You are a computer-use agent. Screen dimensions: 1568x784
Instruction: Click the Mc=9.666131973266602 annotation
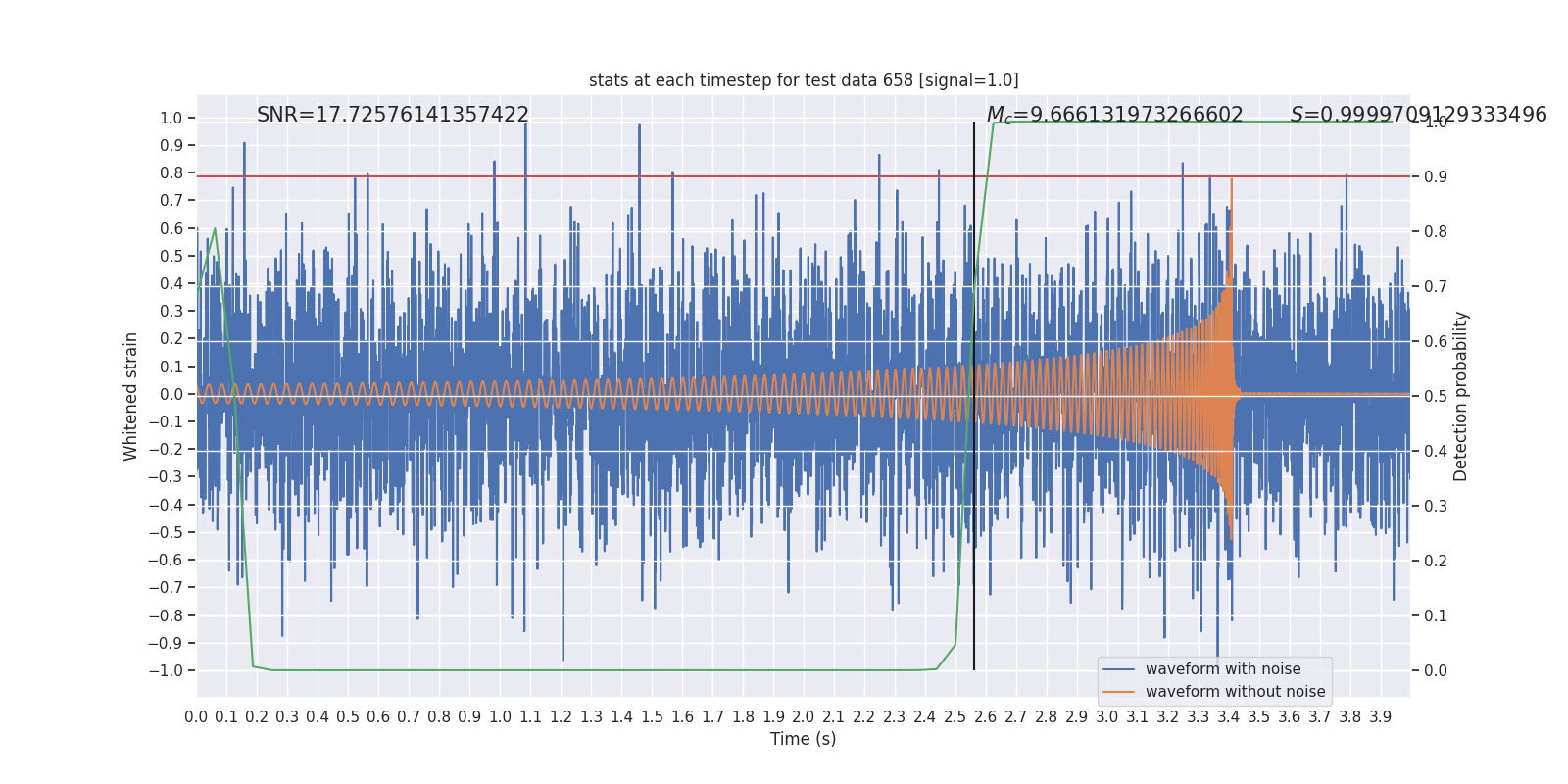(x=1114, y=116)
